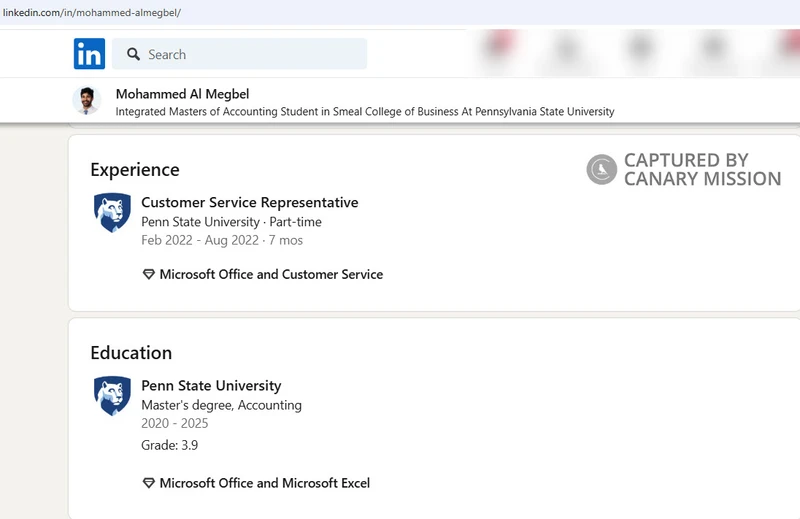Open Penn State University education entry
Viewport: 800px width, 519px height.
tap(211, 386)
